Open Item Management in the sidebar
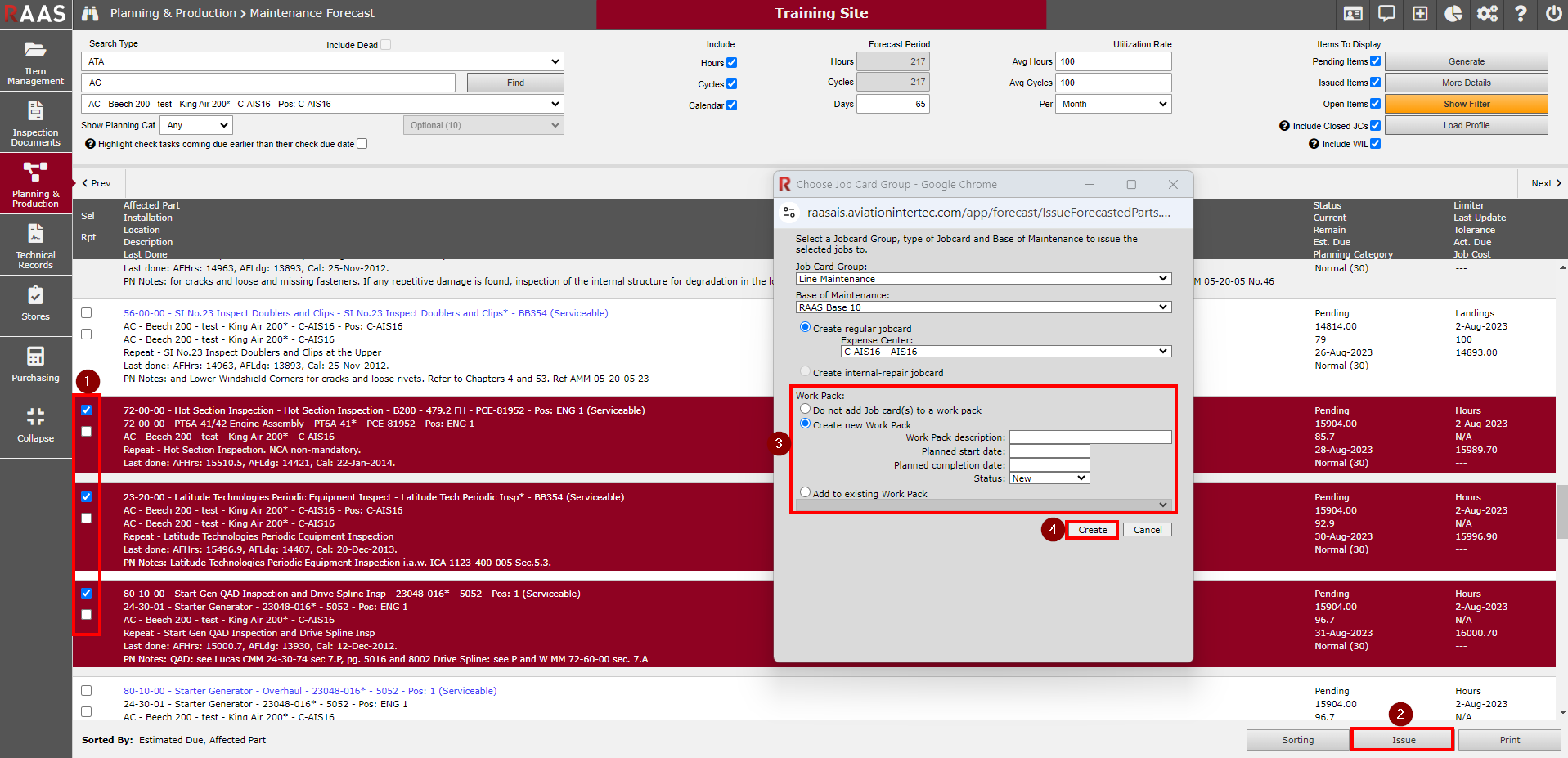The image size is (1568, 758). click(x=35, y=62)
